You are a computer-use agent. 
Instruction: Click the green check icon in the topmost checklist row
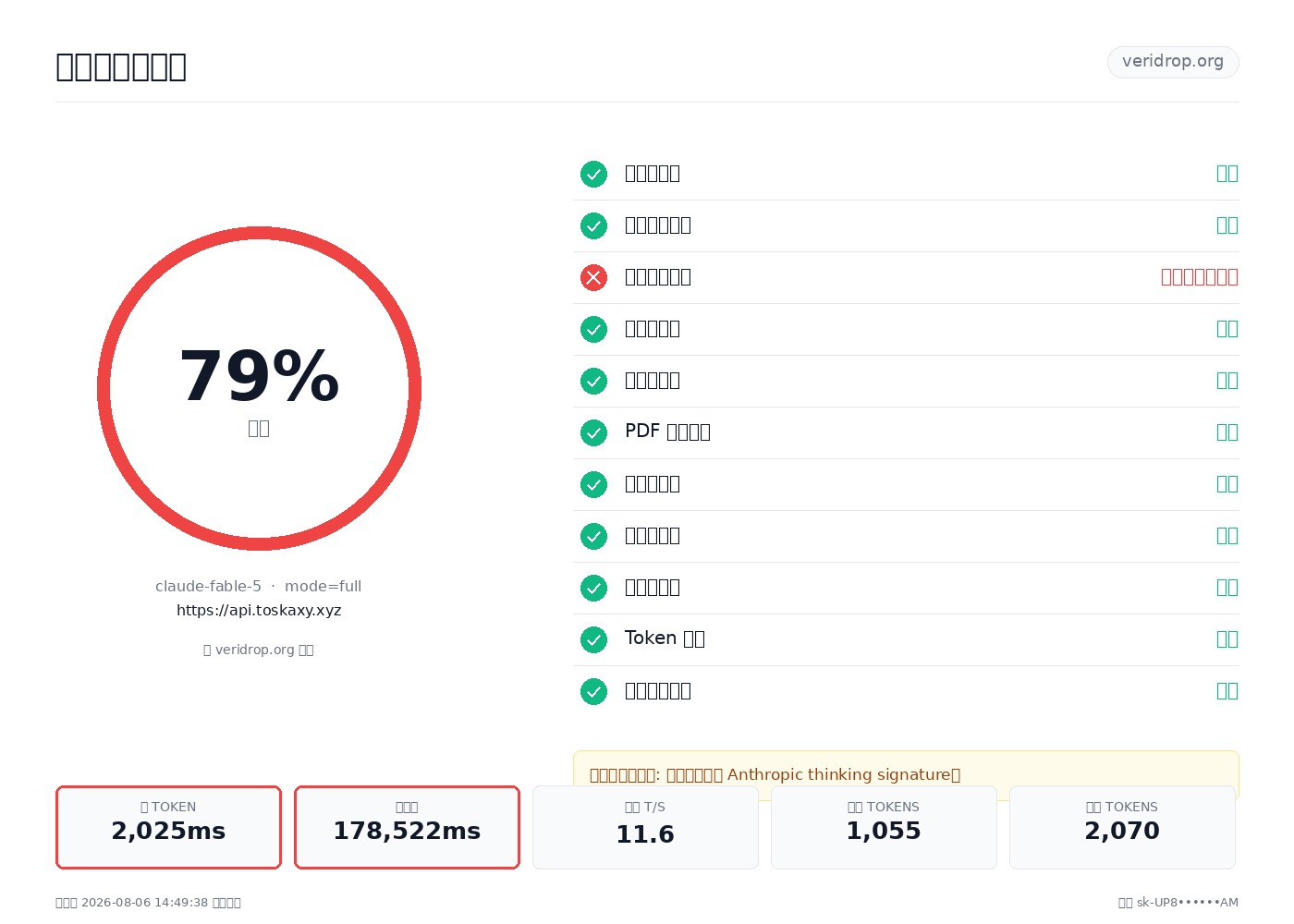[593, 174]
